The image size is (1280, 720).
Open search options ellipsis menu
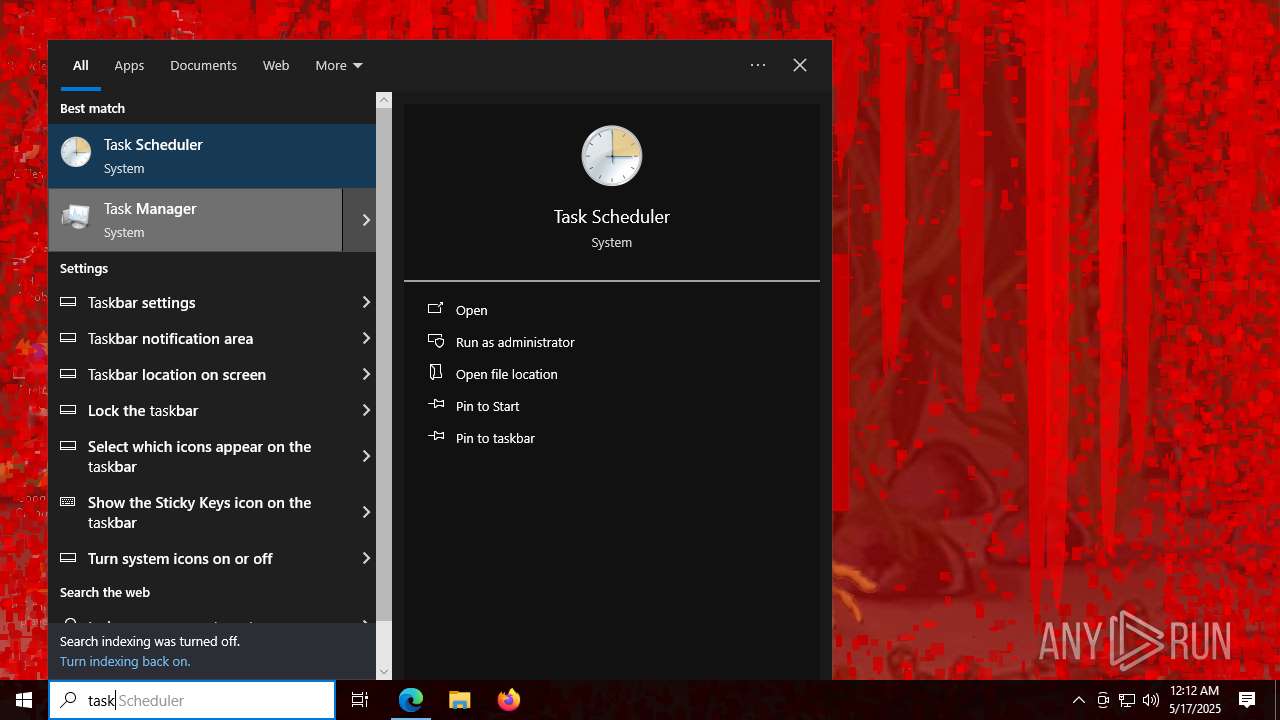(758, 65)
